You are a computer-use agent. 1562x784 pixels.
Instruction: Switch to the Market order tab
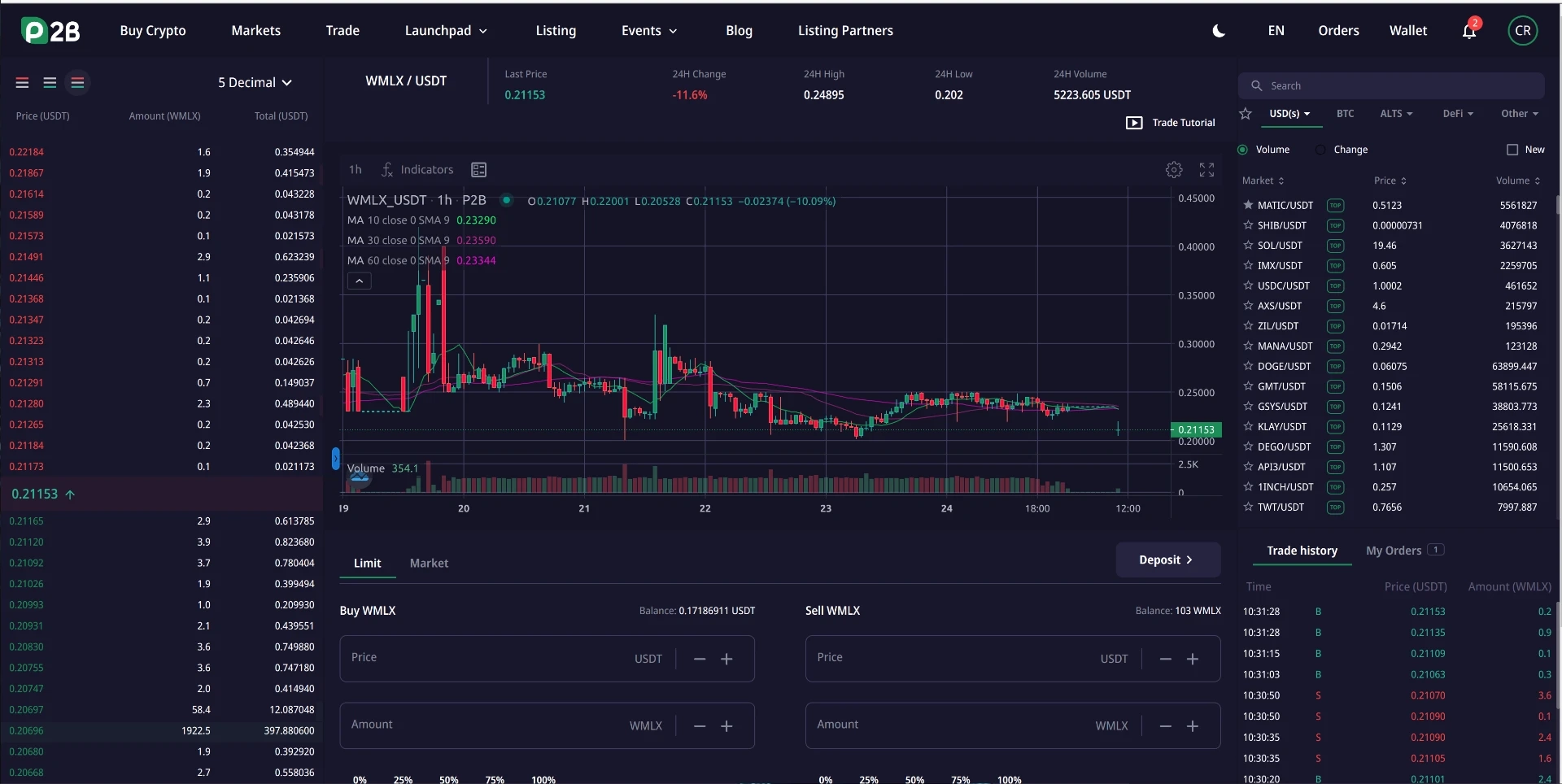coord(429,563)
